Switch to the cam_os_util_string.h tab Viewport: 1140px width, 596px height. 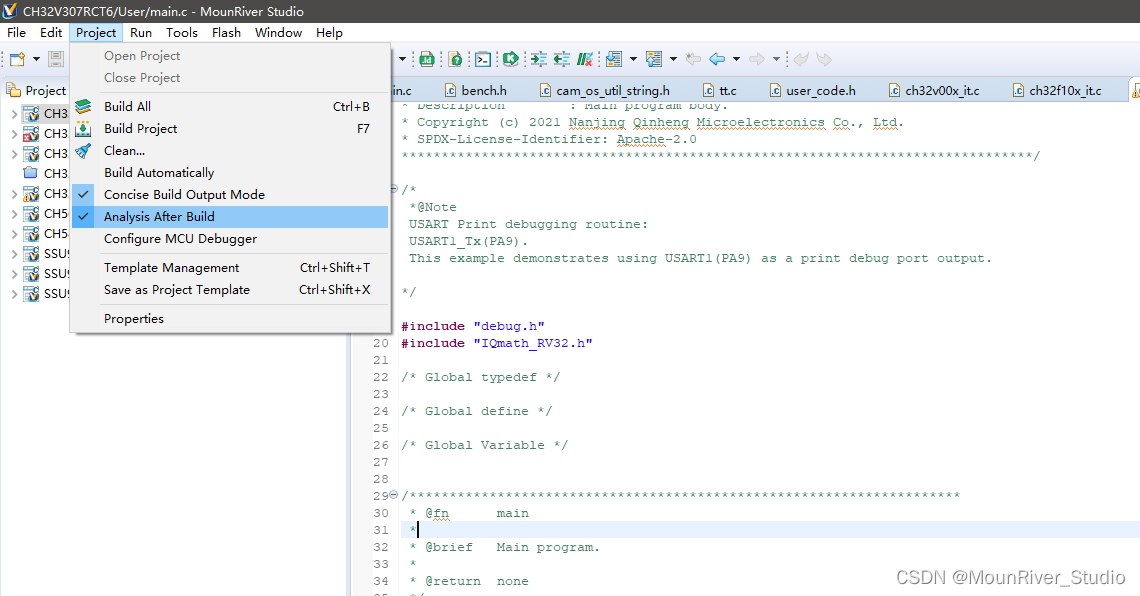[x=605, y=90]
